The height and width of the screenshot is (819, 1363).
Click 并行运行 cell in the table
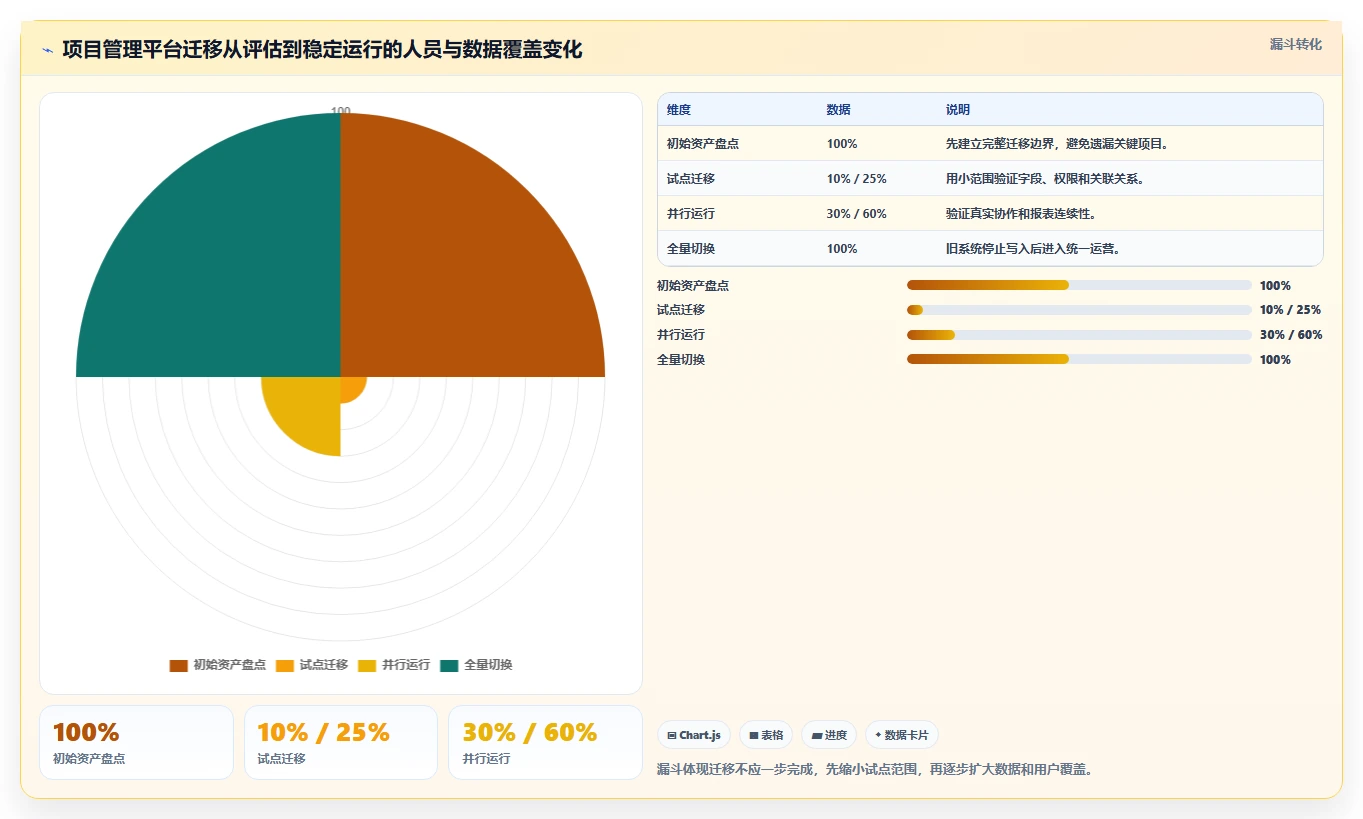point(691,214)
